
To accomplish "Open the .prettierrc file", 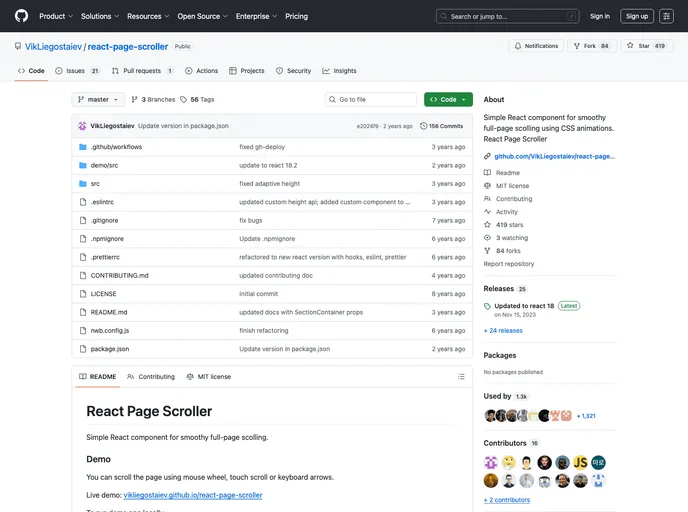I will coord(105,258).
